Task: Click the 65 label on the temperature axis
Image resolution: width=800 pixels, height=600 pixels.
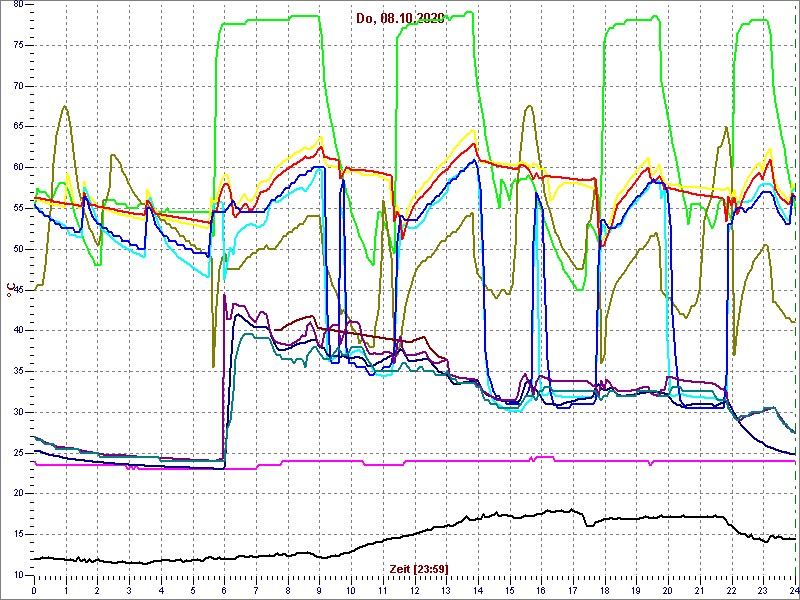Action: pyautogui.click(x=17, y=126)
